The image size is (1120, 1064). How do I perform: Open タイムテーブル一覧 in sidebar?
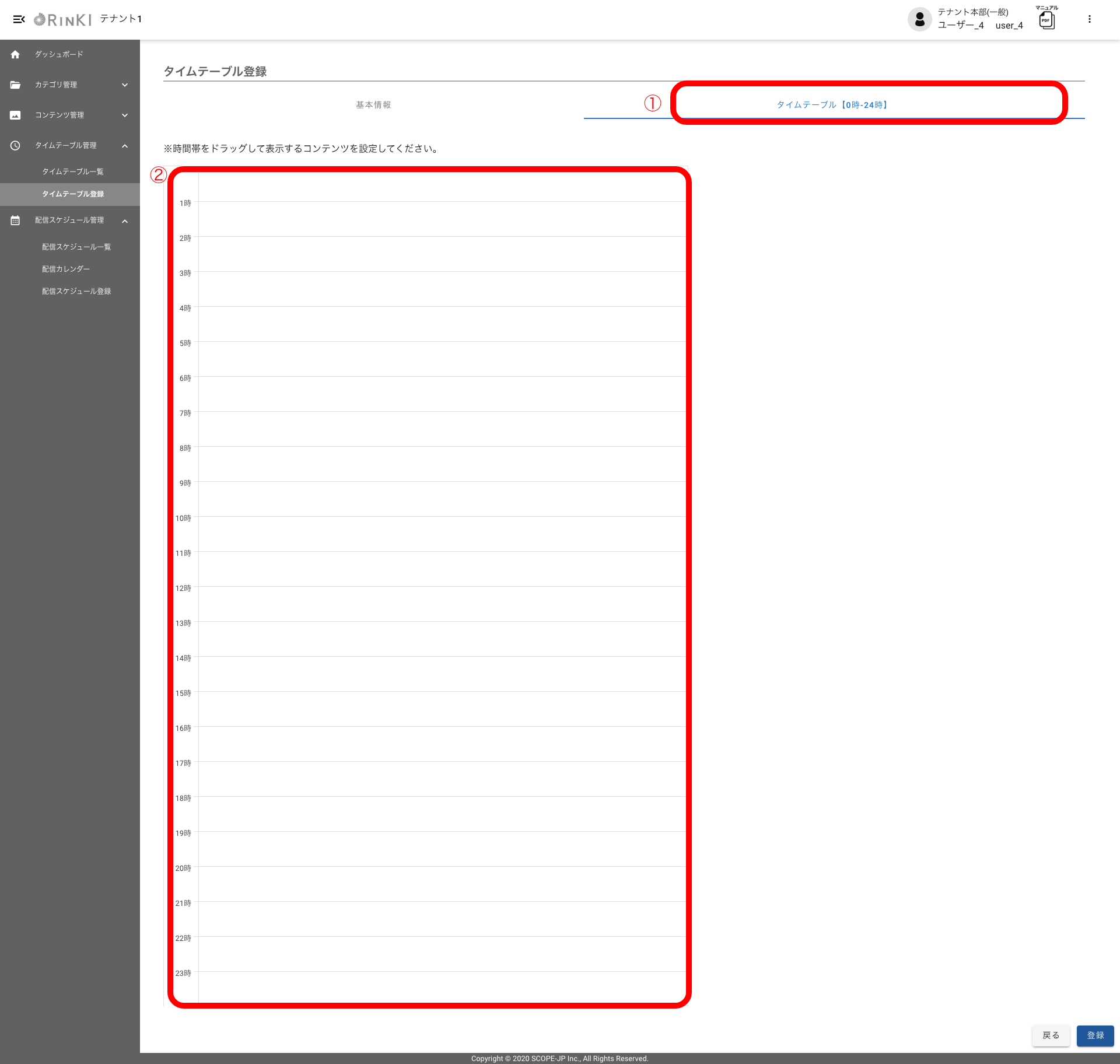pos(73,171)
